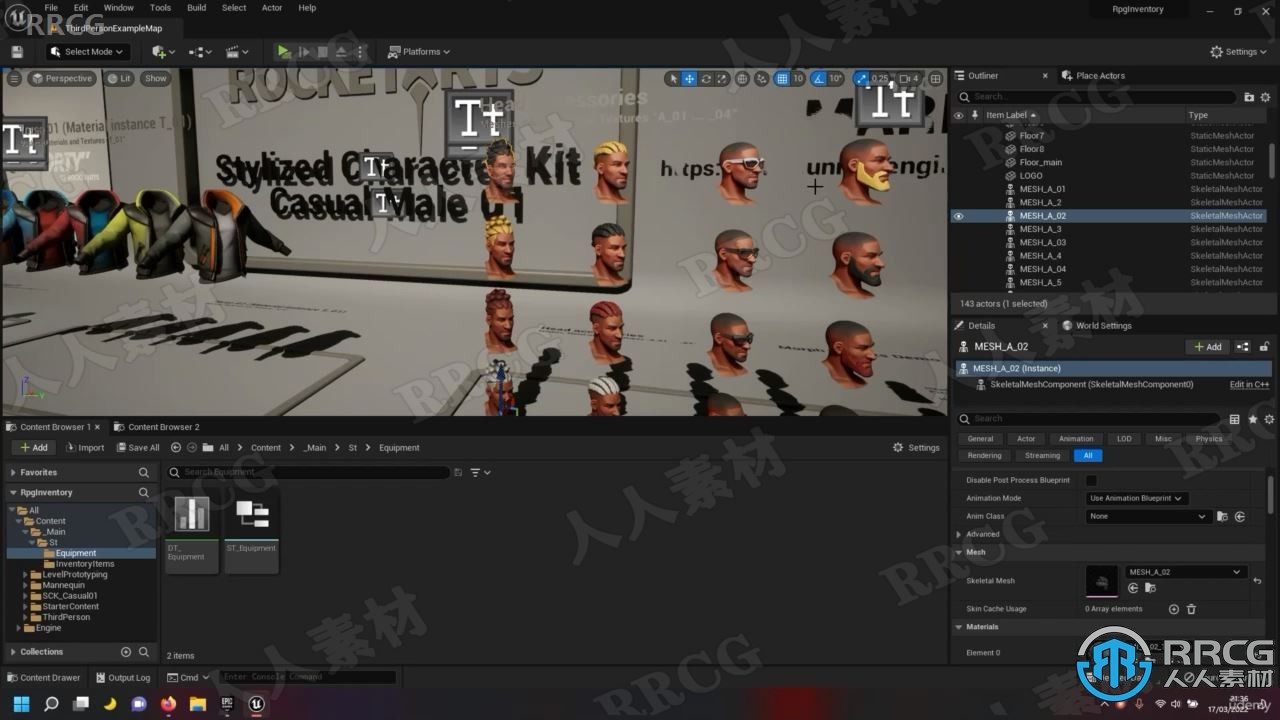Activate the Rotate gizmo tool
This screenshot has width=1280, height=720.
tap(706, 78)
